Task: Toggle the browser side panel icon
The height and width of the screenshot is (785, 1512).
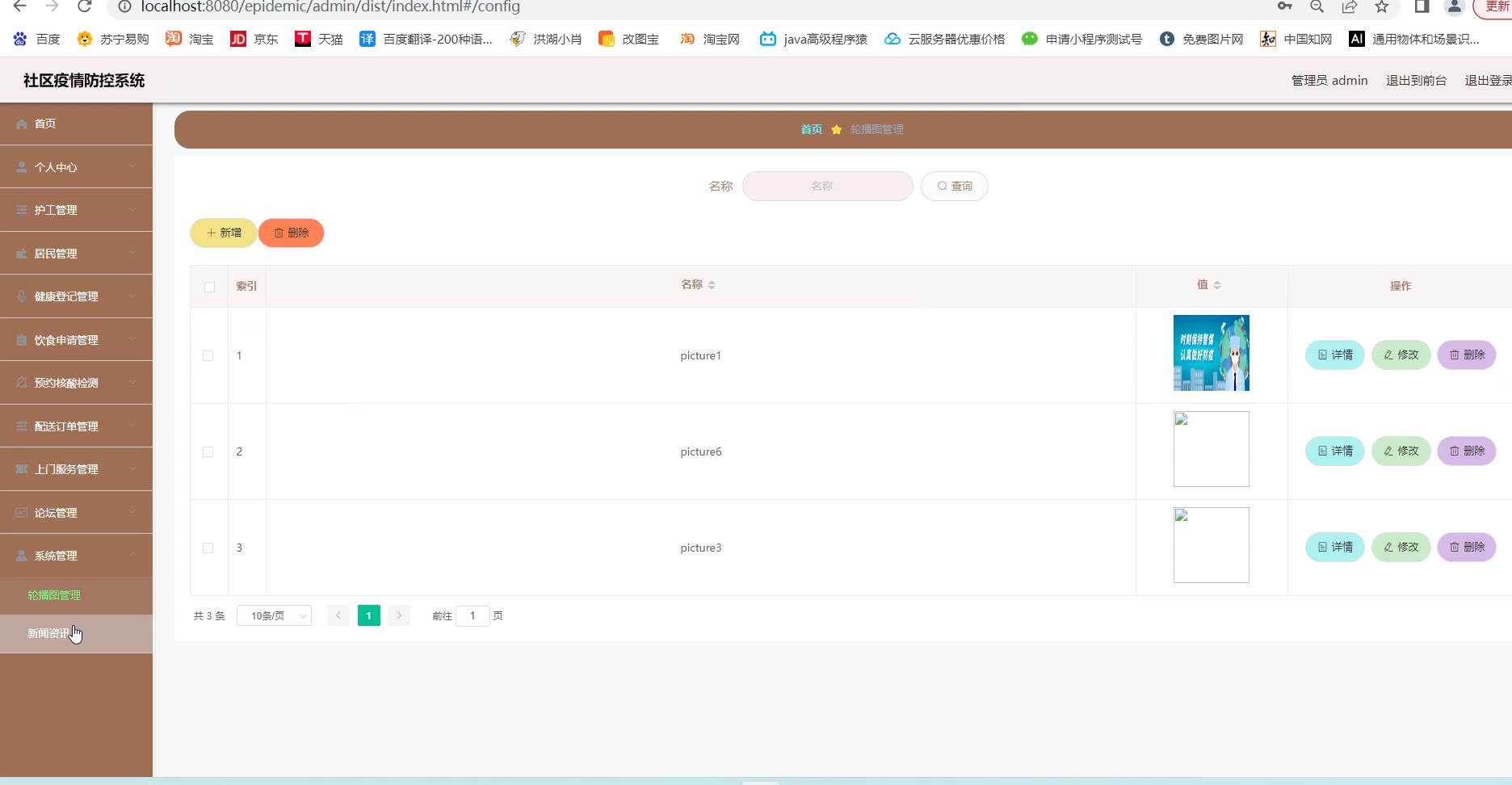Action: (1422, 6)
